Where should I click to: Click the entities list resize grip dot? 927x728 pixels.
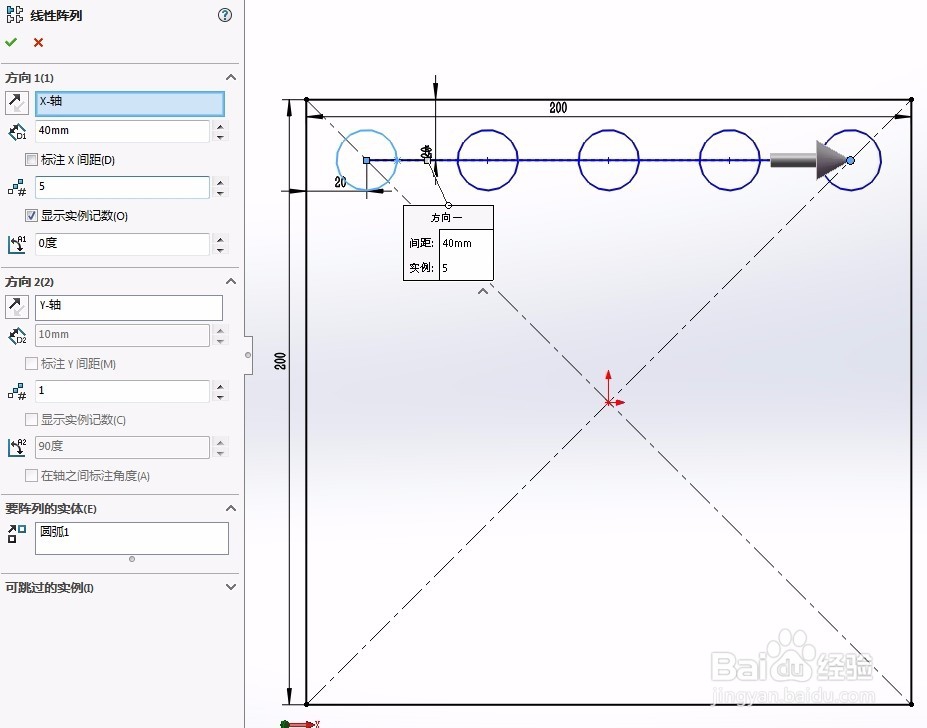132,559
